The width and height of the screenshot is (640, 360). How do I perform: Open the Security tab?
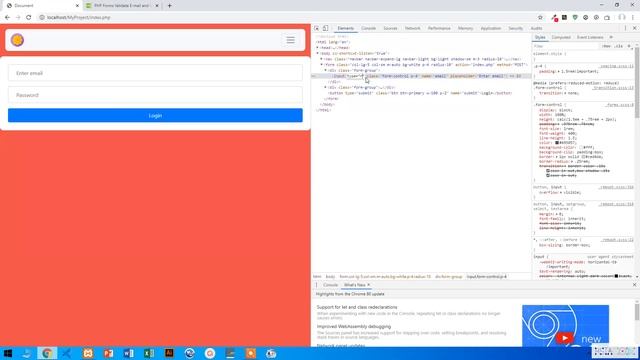tap(516, 28)
